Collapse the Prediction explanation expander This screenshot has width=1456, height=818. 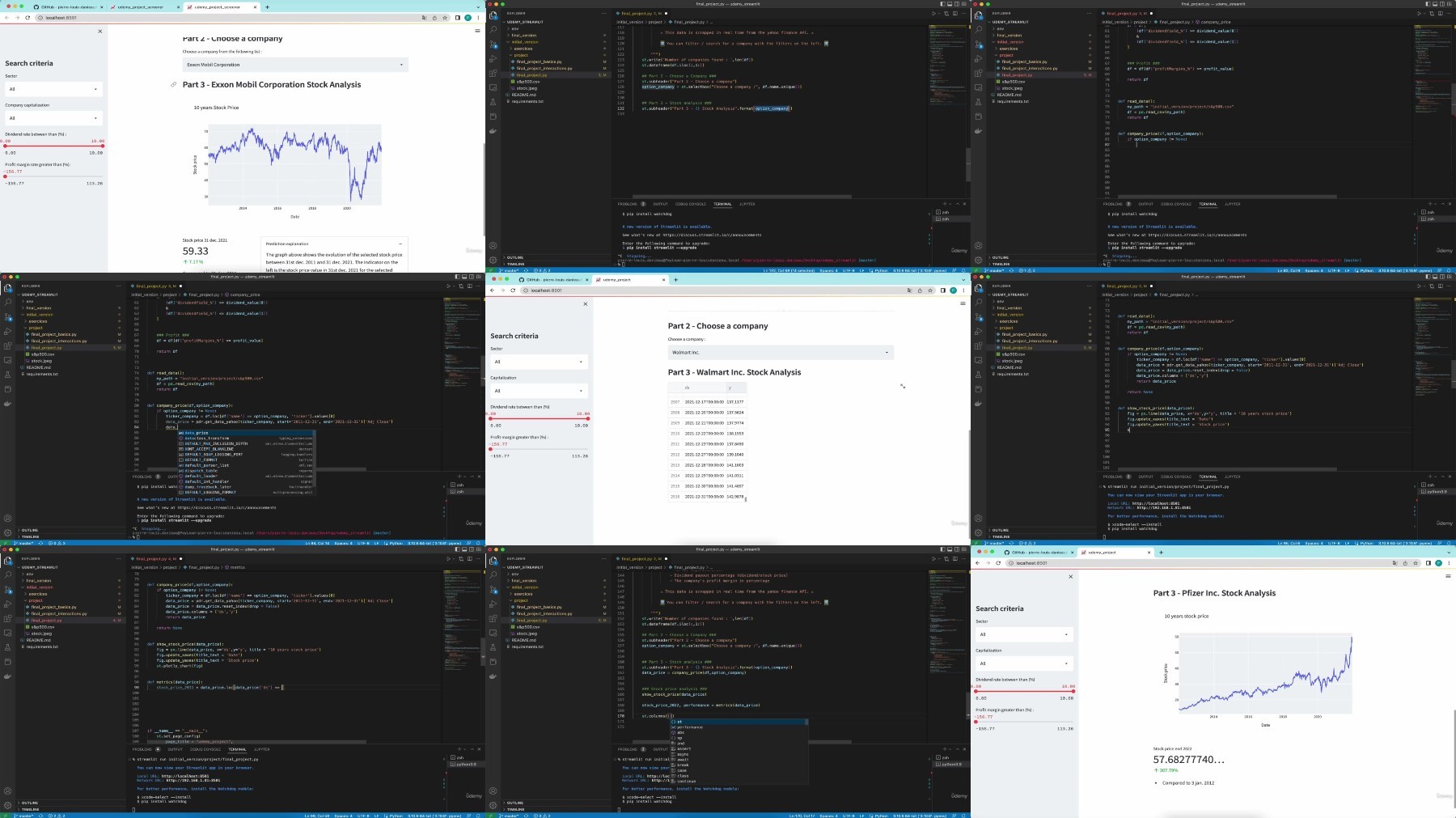coord(400,244)
